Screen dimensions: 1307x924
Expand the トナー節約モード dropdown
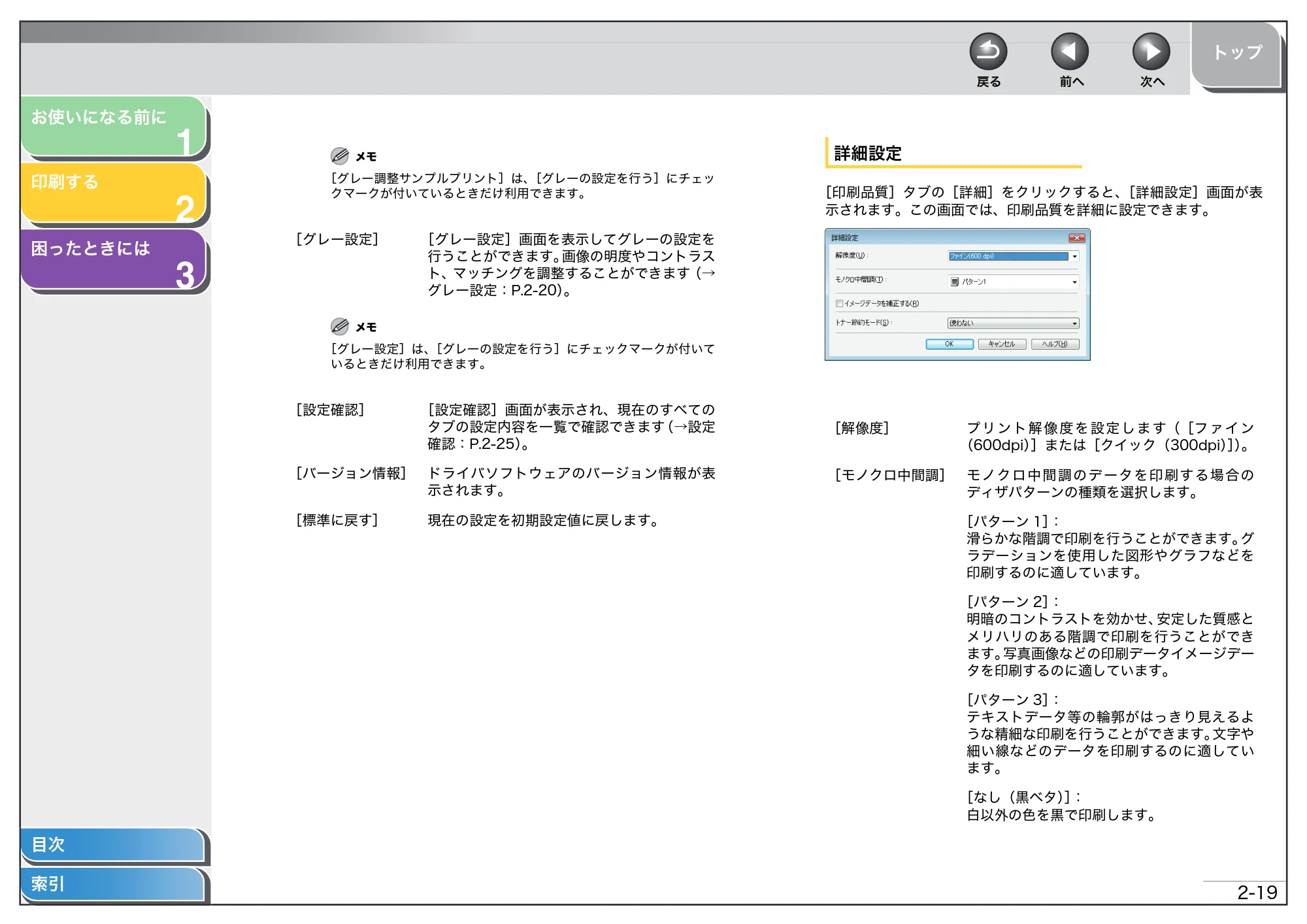[1074, 323]
